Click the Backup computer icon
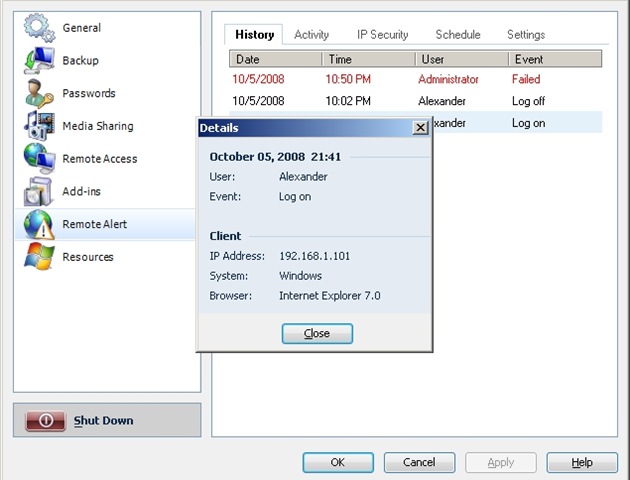630x480 pixels. click(x=39, y=60)
